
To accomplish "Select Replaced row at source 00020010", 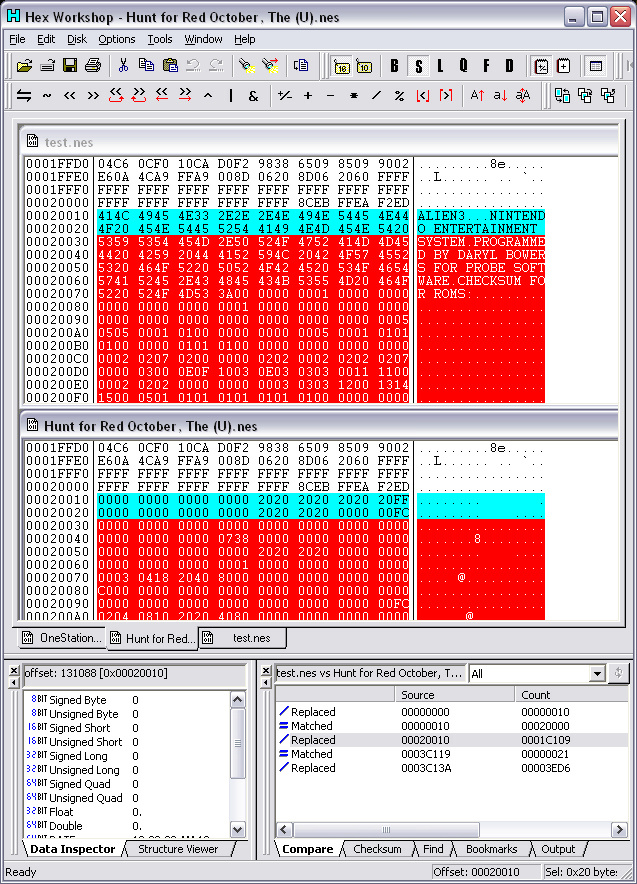I will tap(452, 740).
